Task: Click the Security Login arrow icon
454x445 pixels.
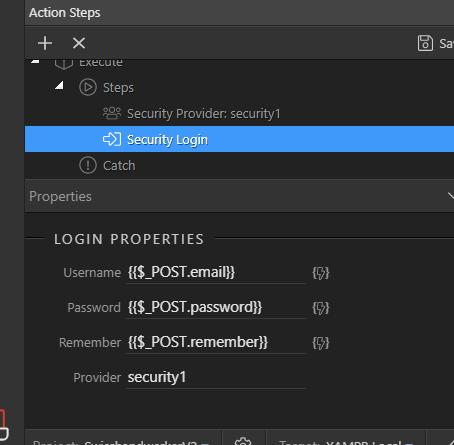Action: click(112, 139)
